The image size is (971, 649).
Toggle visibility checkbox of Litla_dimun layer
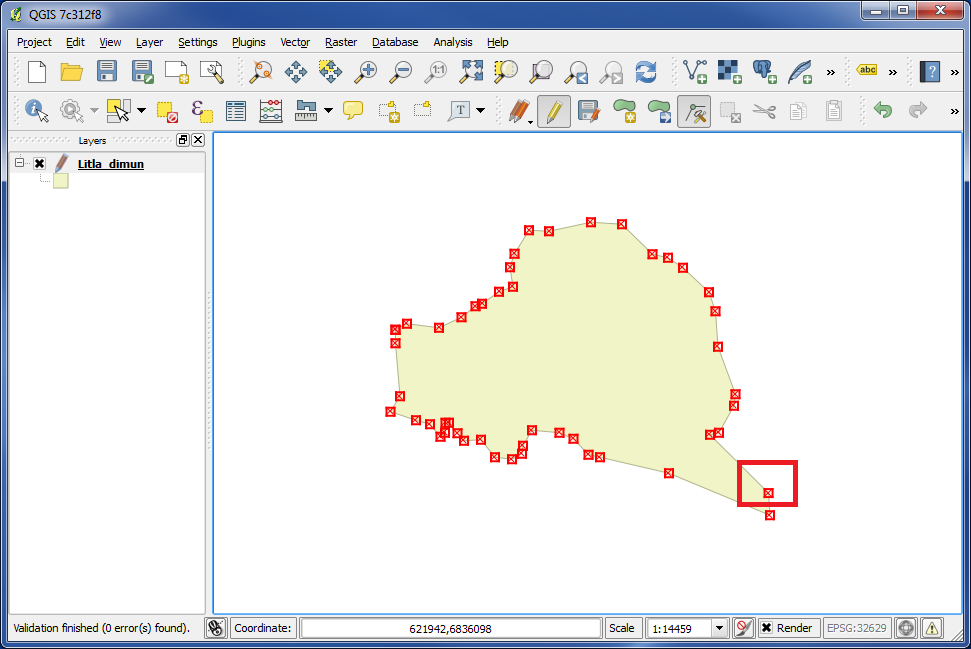40,163
